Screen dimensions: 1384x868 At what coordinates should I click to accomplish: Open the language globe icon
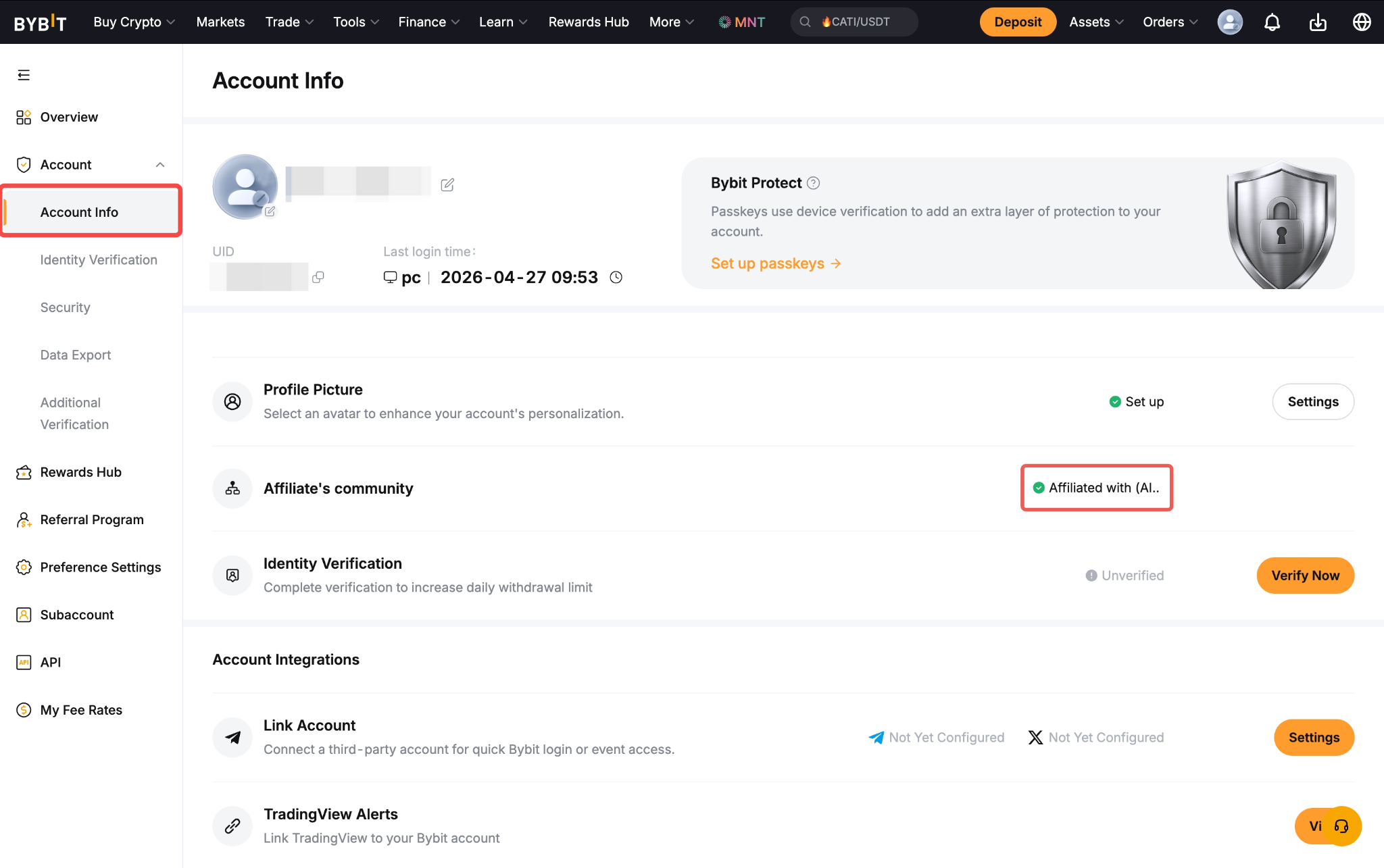(1362, 22)
